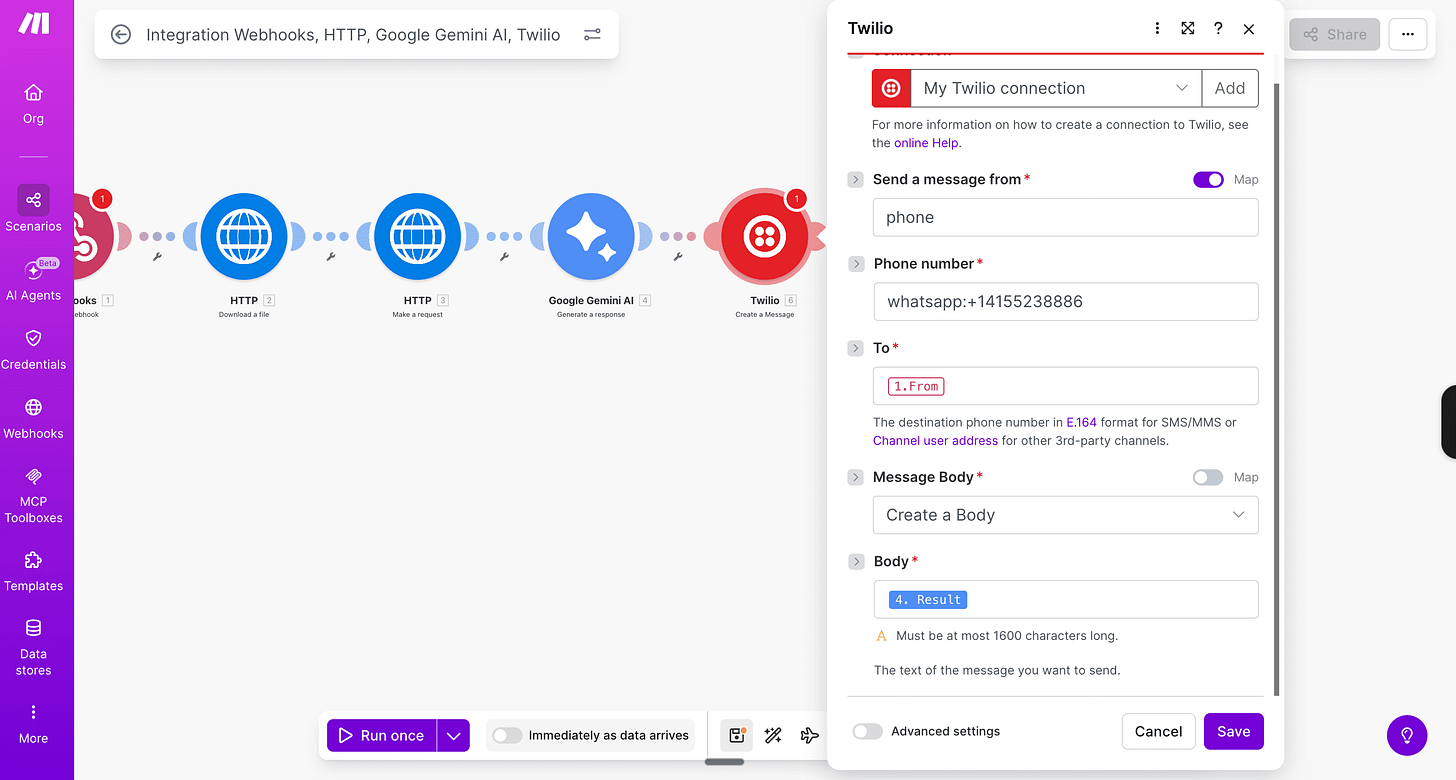Viewport: 1456px width, 780px height.
Task: Open the lightbulb help button
Action: pyautogui.click(x=1407, y=736)
